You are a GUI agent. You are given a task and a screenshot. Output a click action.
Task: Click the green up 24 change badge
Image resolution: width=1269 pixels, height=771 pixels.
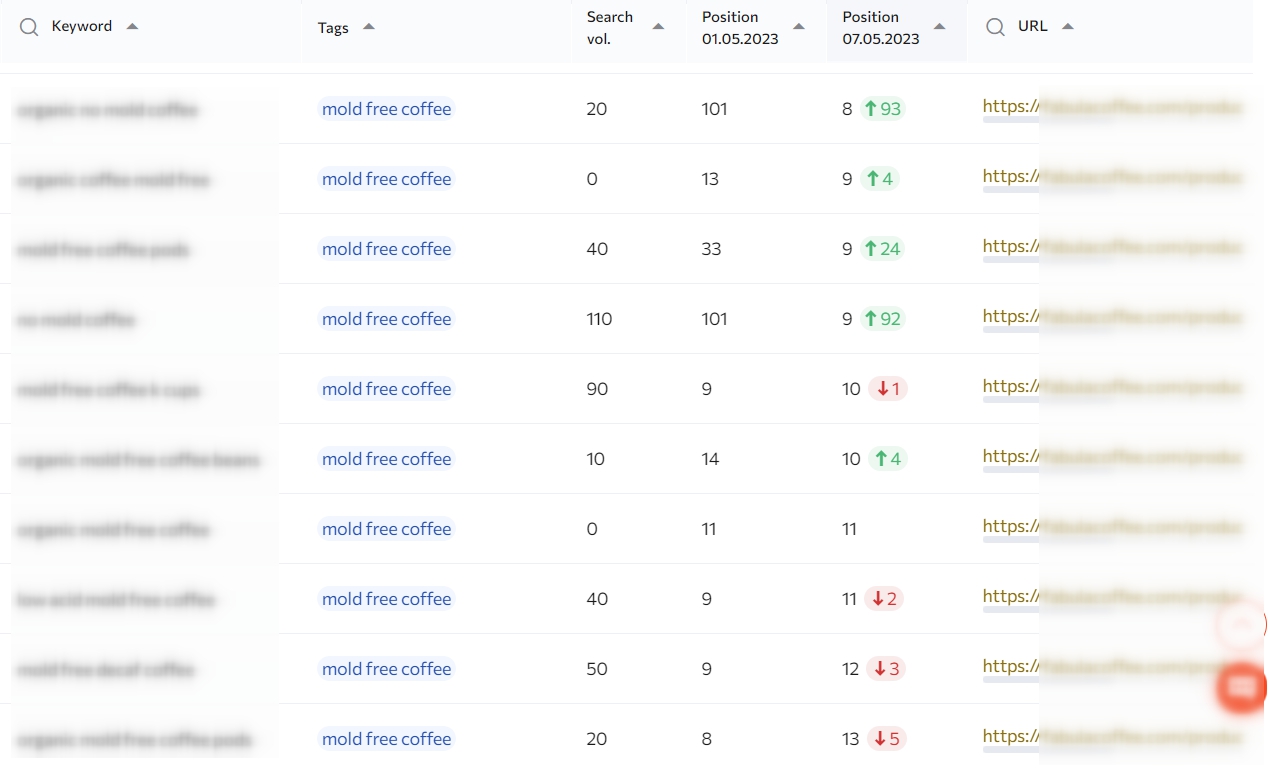[x=882, y=249]
